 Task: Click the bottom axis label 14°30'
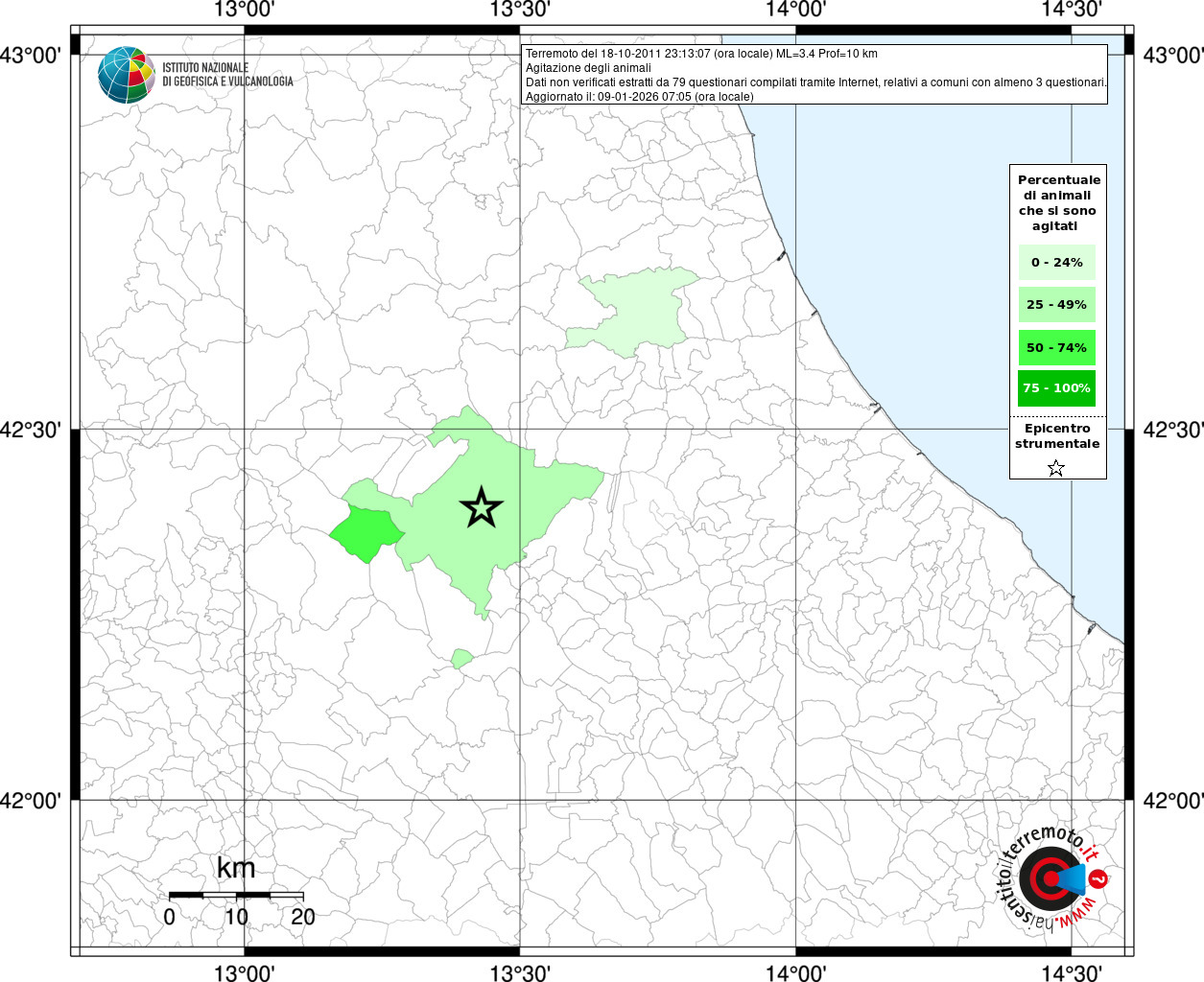(x=1071, y=971)
